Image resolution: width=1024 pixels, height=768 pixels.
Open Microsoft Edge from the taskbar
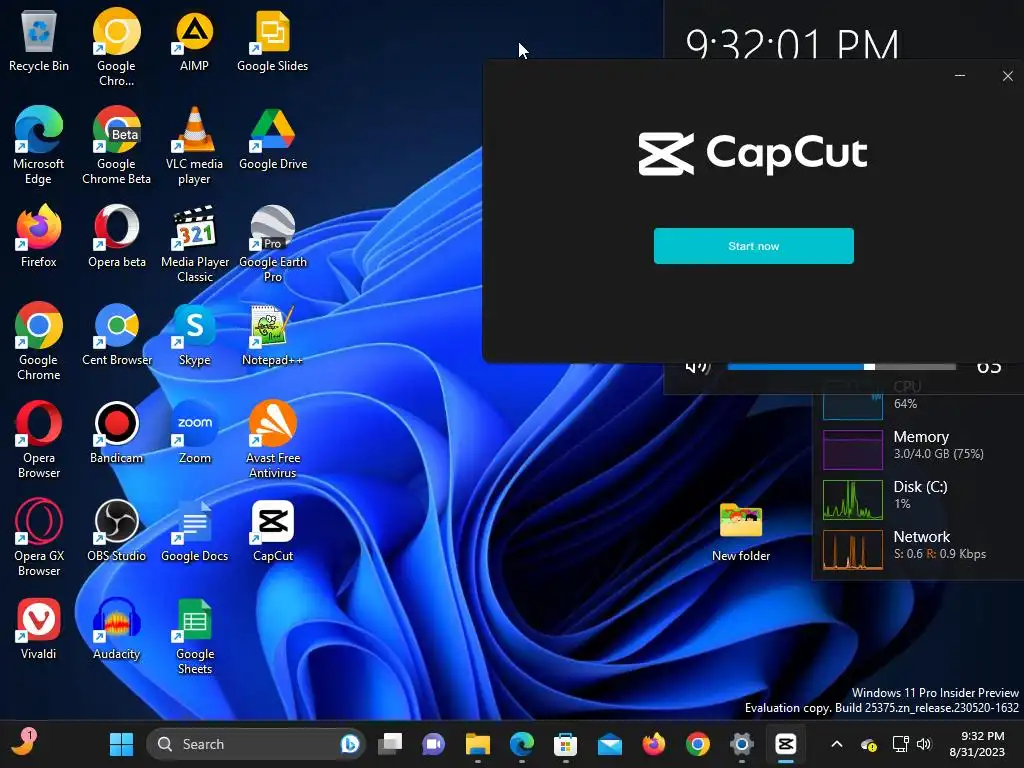tap(522, 744)
